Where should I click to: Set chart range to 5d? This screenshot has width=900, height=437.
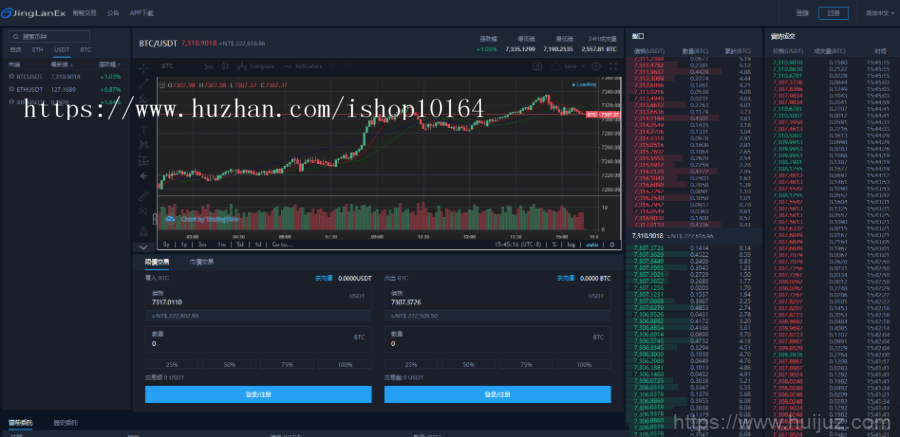coord(240,244)
